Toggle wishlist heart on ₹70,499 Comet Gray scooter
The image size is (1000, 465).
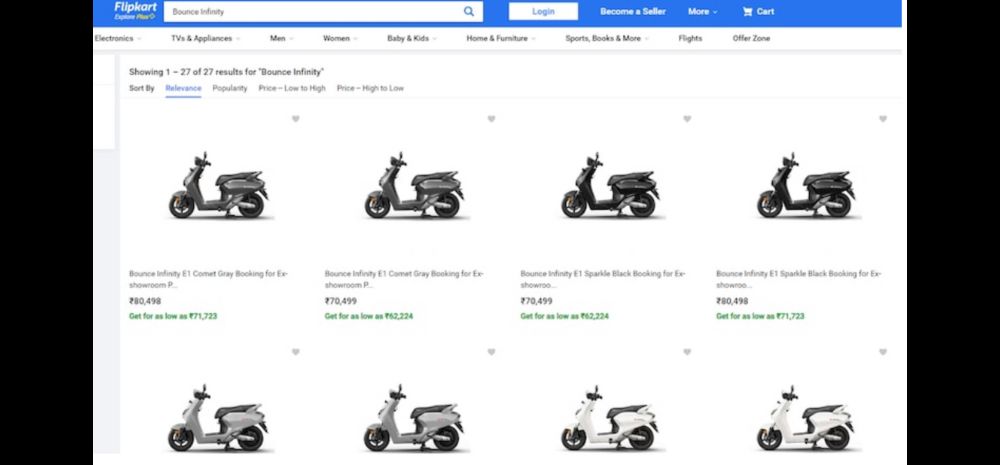coord(491,119)
